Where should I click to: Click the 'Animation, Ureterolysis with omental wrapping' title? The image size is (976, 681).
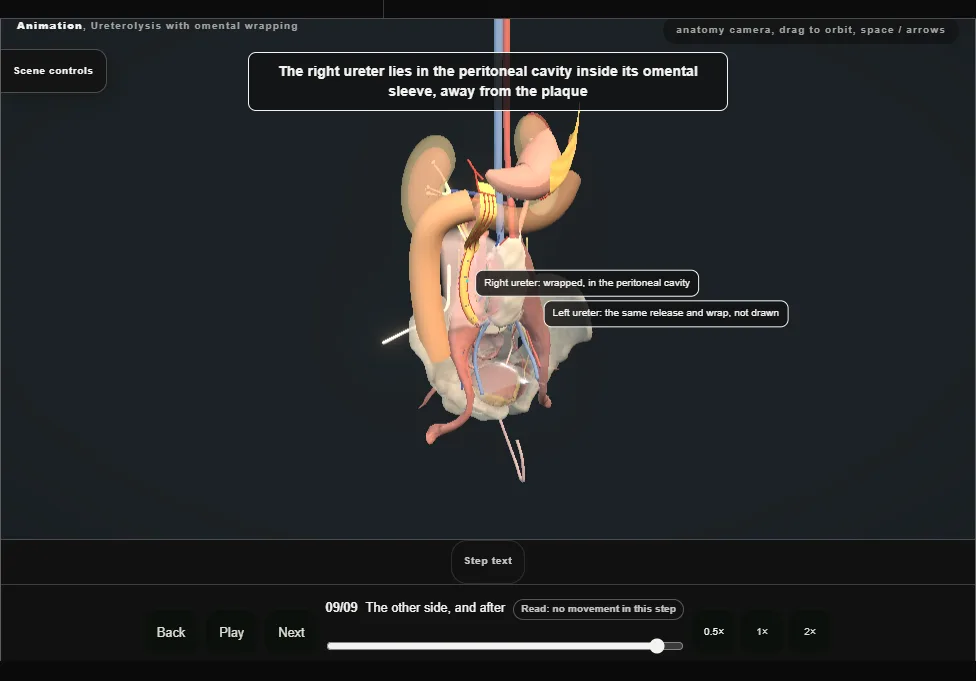coord(157,26)
